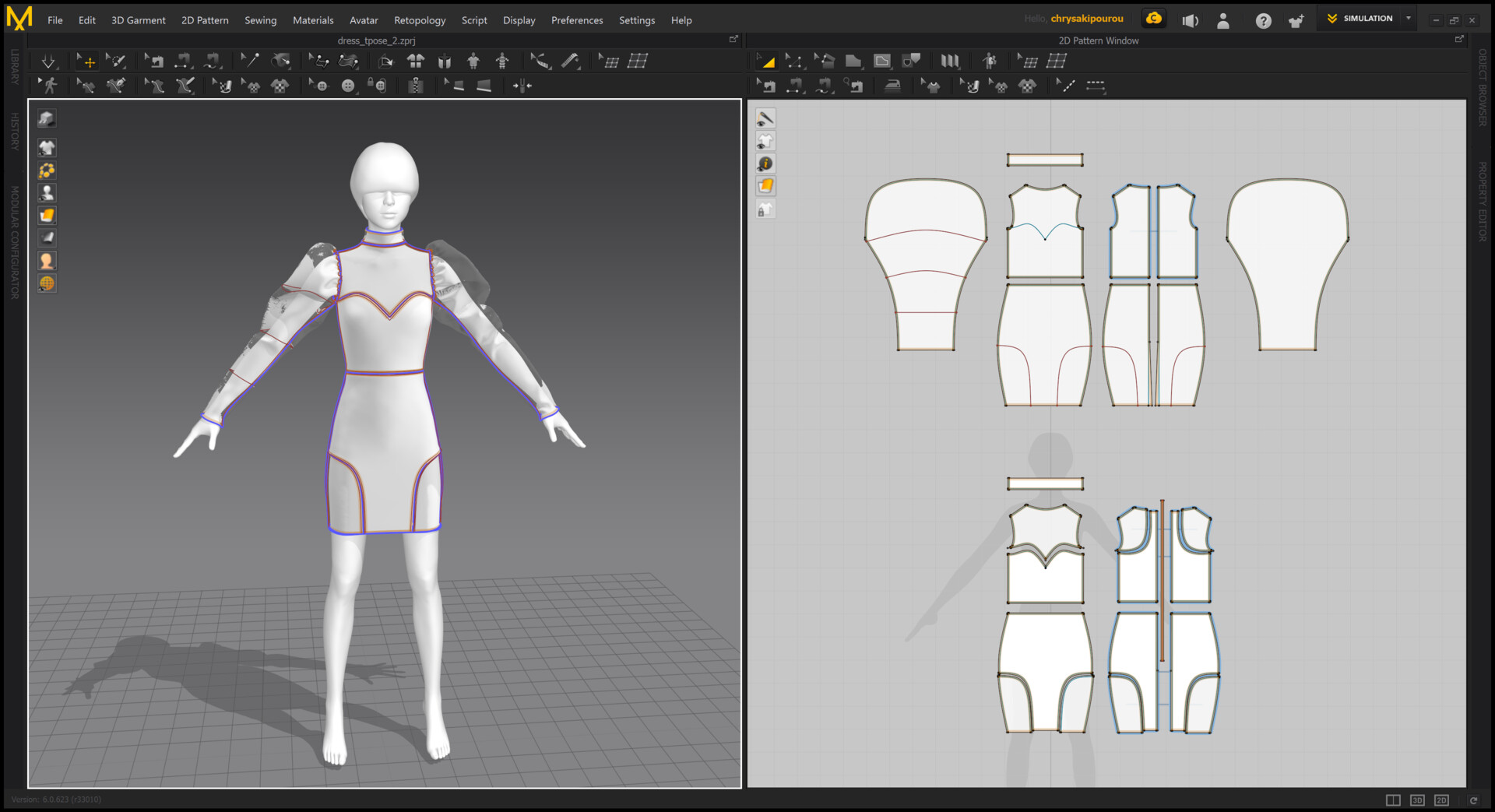Open the 3D Garment menu
Screen dimensions: 1495x812
138,20
